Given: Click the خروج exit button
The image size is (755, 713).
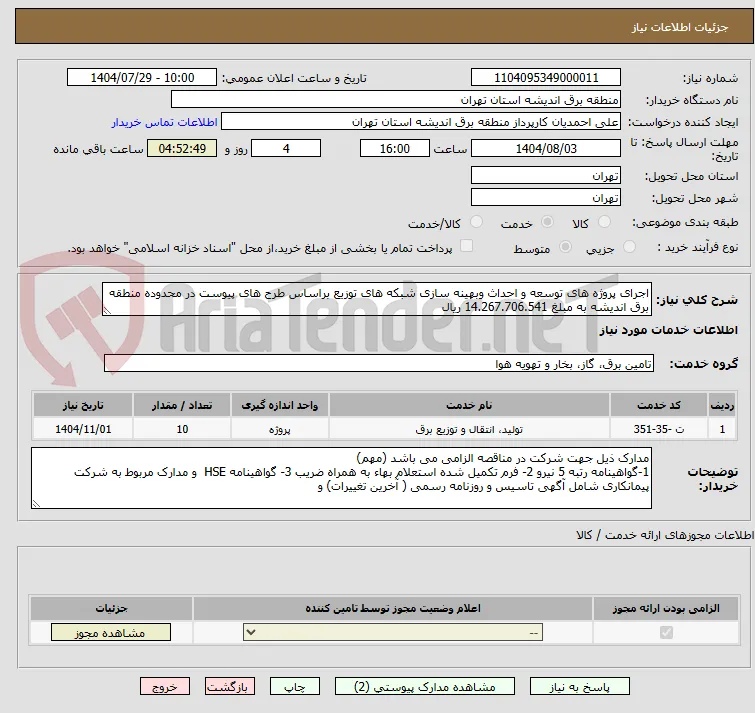Looking at the screenshot, I should [165, 687].
